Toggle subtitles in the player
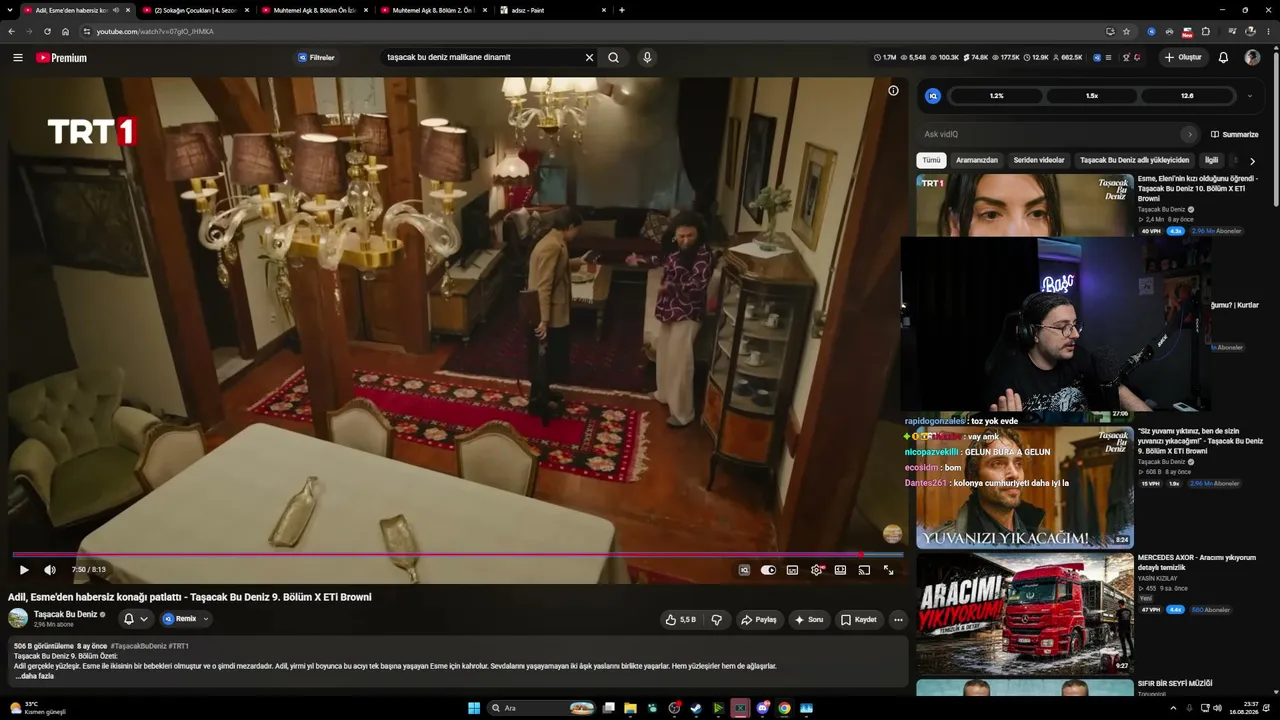 tap(792, 570)
